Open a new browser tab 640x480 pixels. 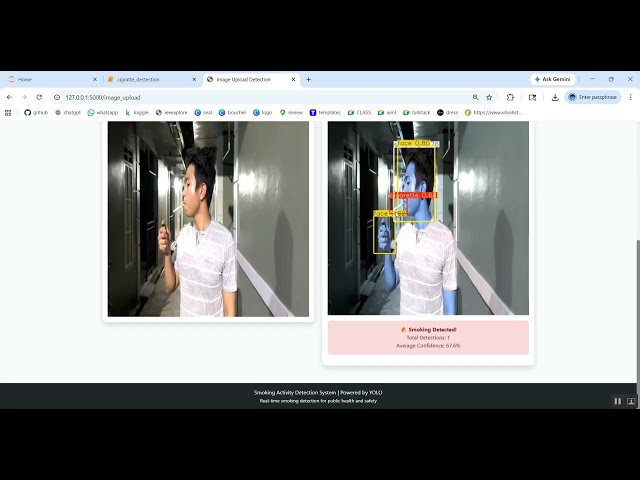[x=309, y=80]
